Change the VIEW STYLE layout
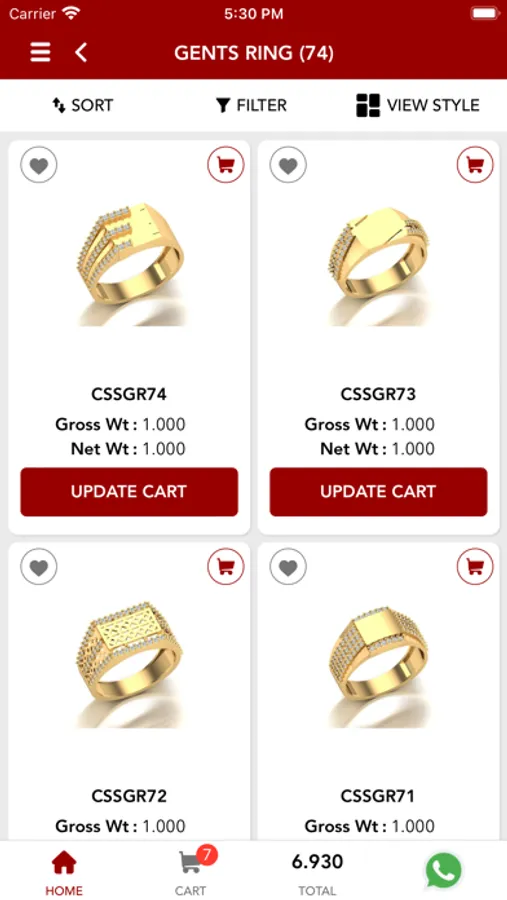The image size is (507, 900). click(417, 105)
